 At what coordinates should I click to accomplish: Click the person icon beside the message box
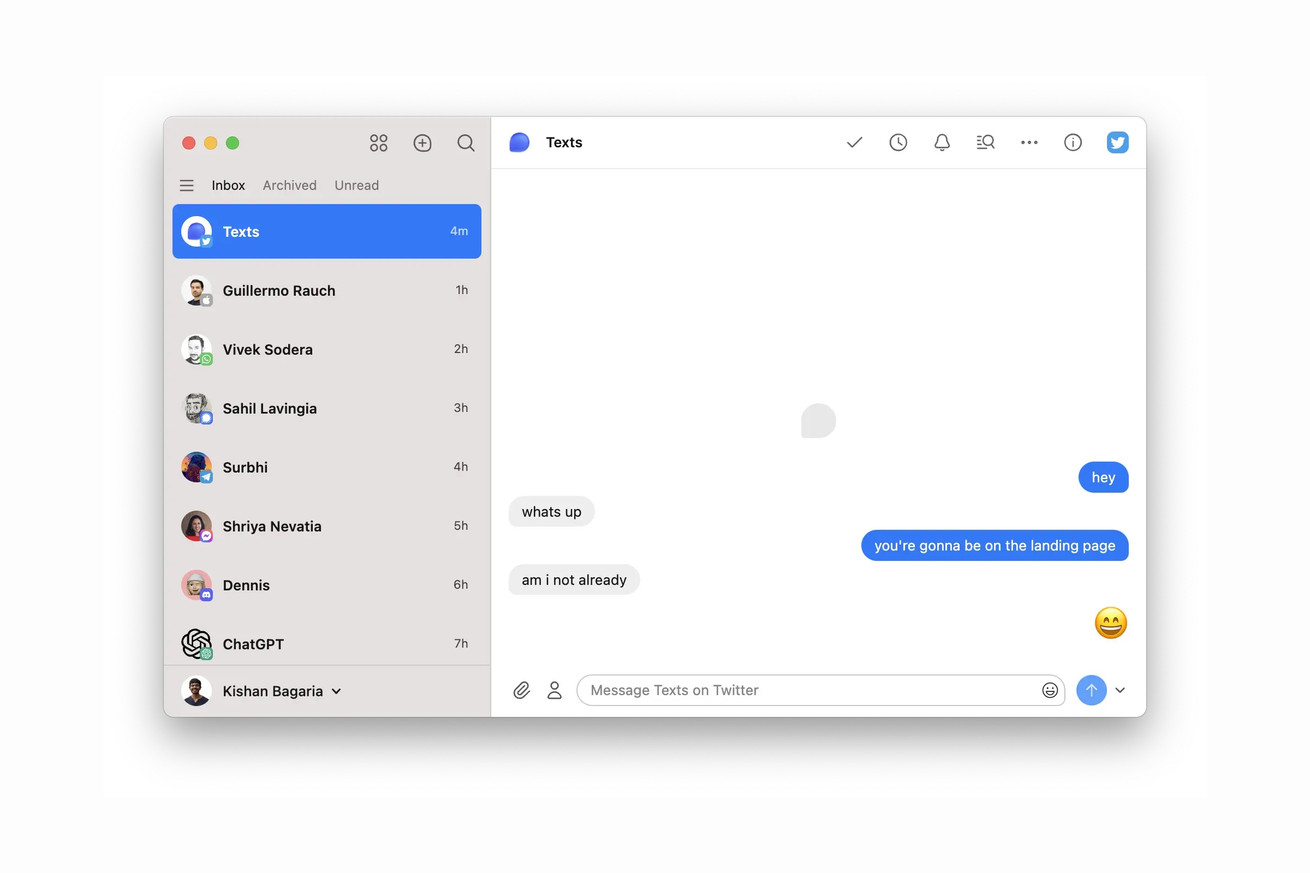554,690
